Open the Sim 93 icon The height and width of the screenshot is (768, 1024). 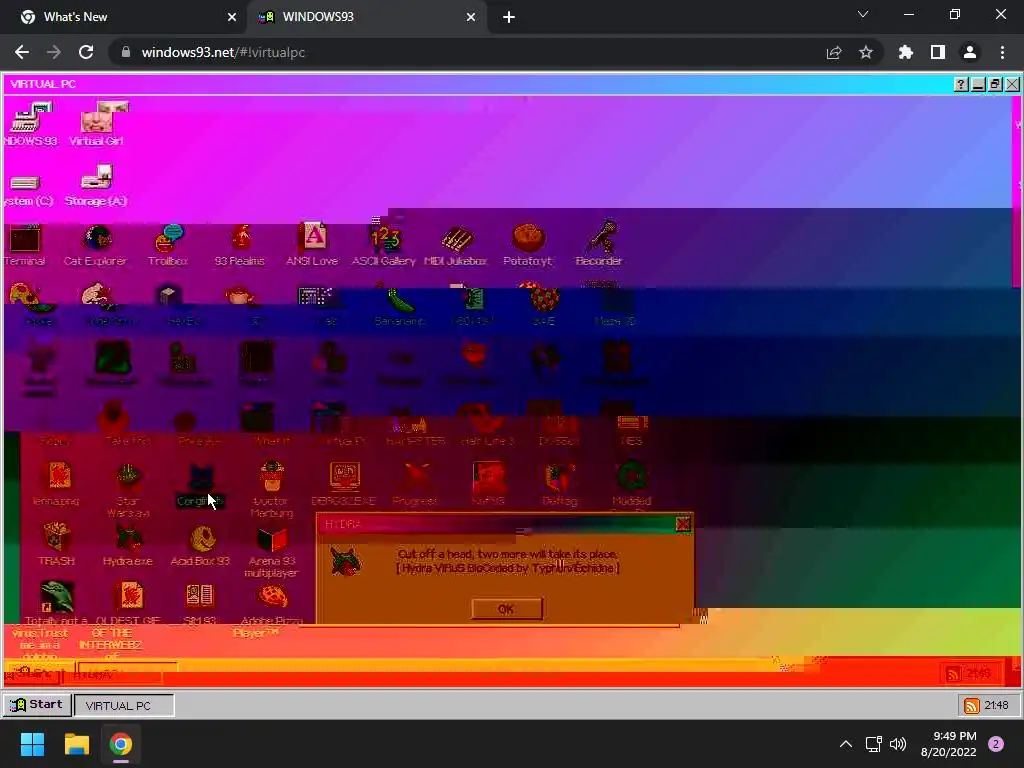200,603
